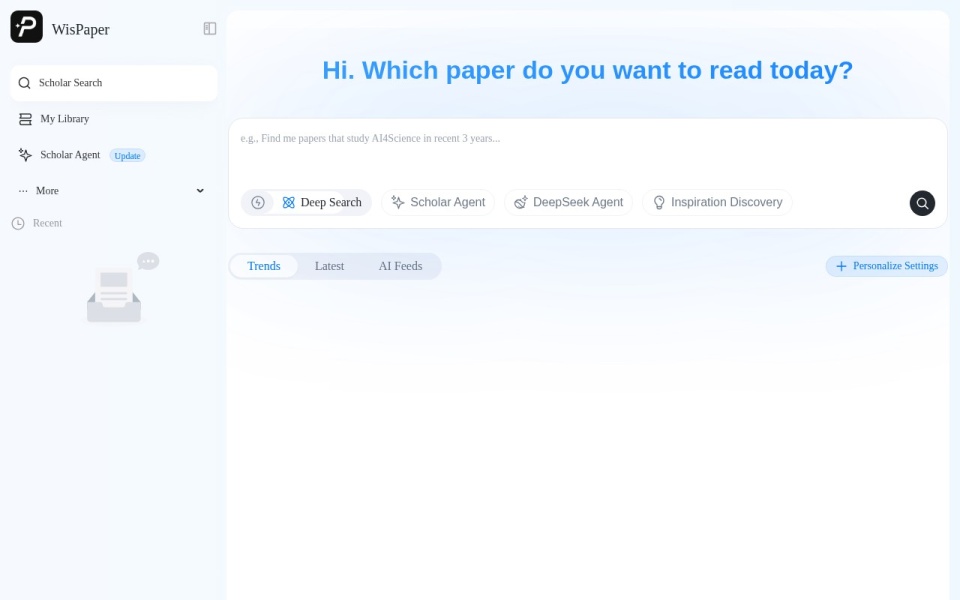
Task: Click the Personalize Settings button
Action: click(887, 266)
